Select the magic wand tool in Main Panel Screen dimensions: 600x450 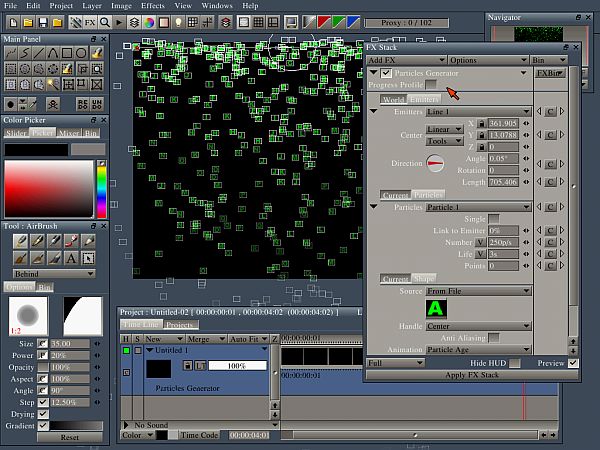53,84
